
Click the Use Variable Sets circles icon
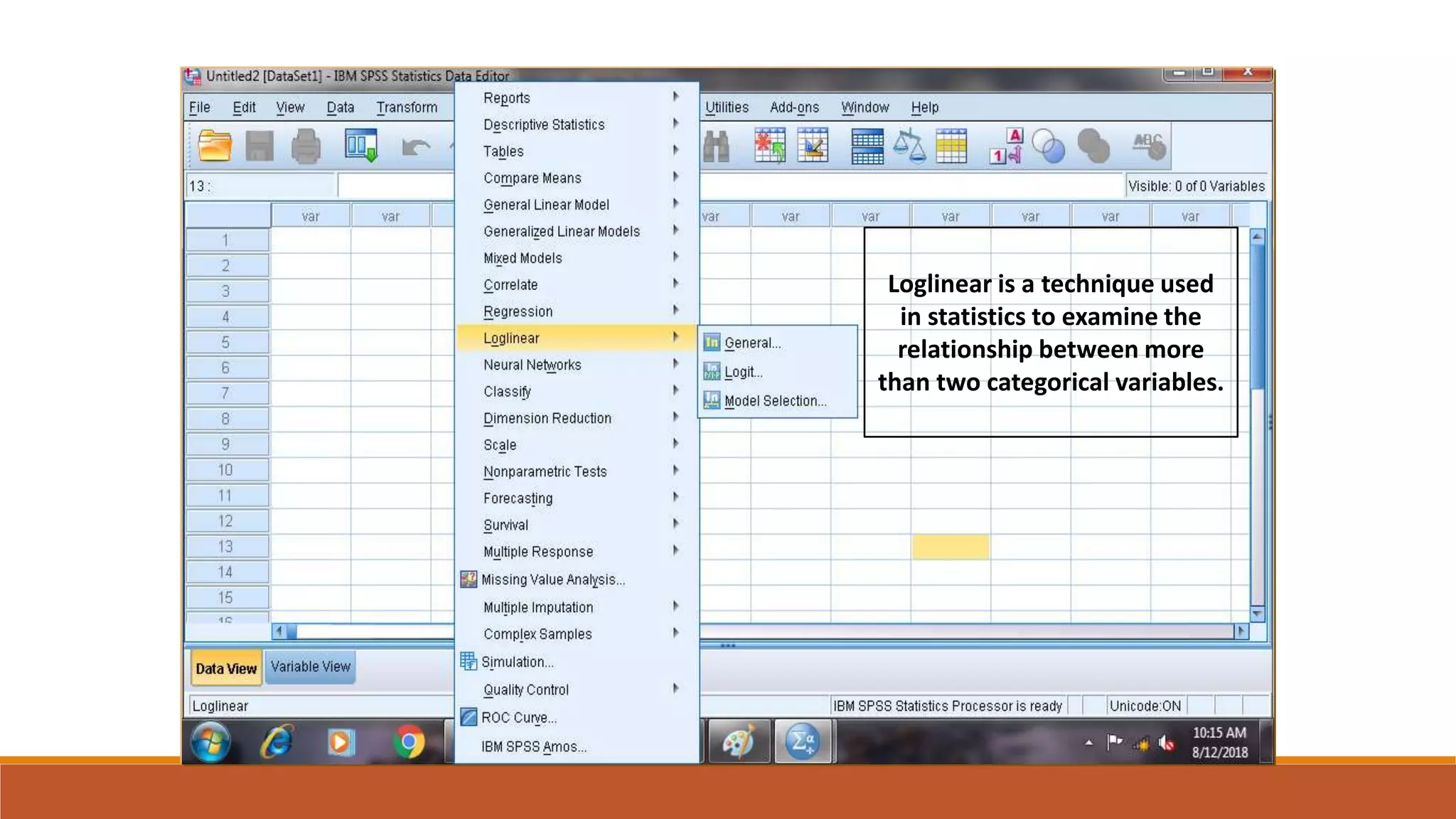tap(1049, 146)
